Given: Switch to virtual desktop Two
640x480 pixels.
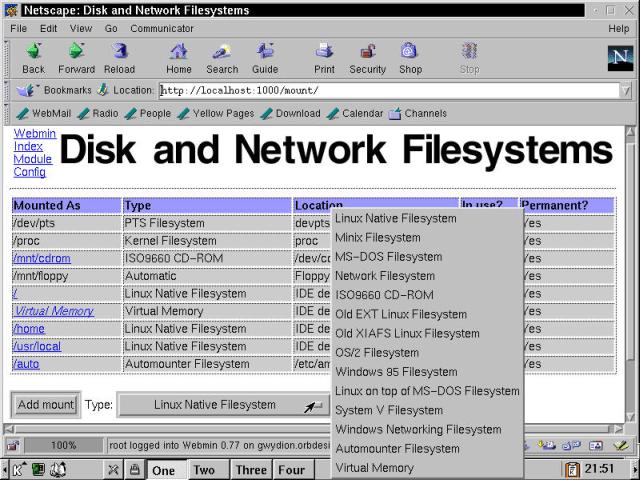Looking at the screenshot, I should coord(203,470).
